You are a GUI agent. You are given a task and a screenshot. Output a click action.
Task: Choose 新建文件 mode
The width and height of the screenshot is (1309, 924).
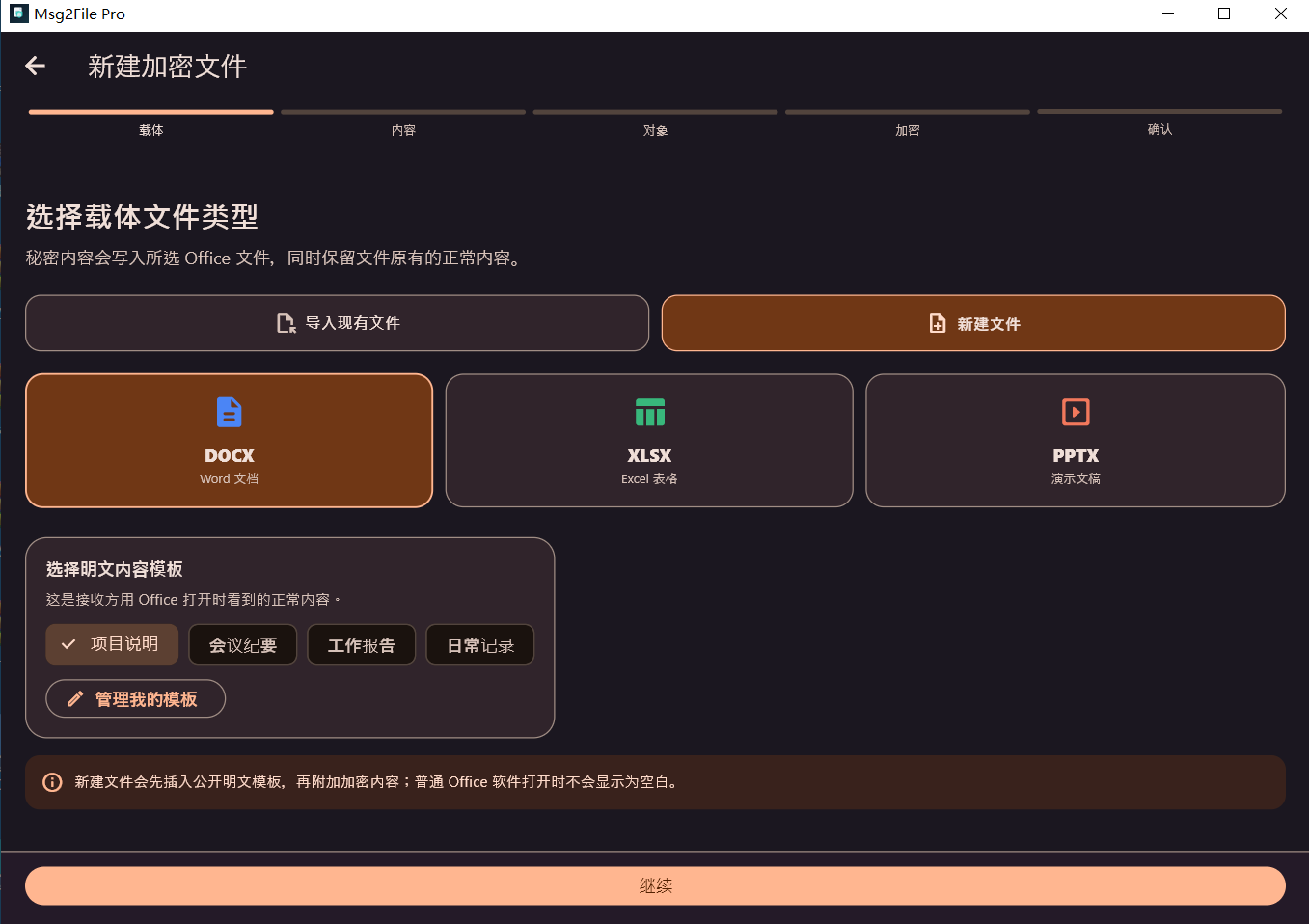(973, 323)
